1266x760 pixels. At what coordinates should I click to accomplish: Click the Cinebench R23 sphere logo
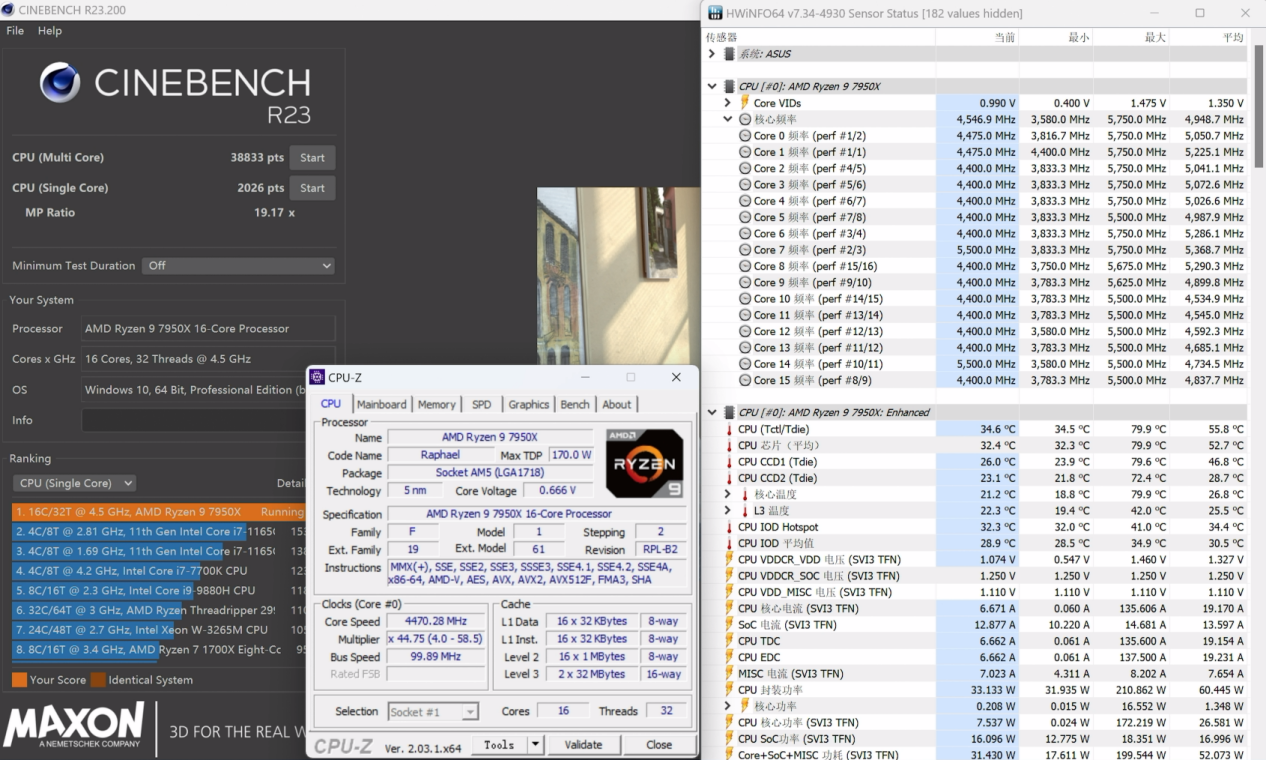click(60, 83)
